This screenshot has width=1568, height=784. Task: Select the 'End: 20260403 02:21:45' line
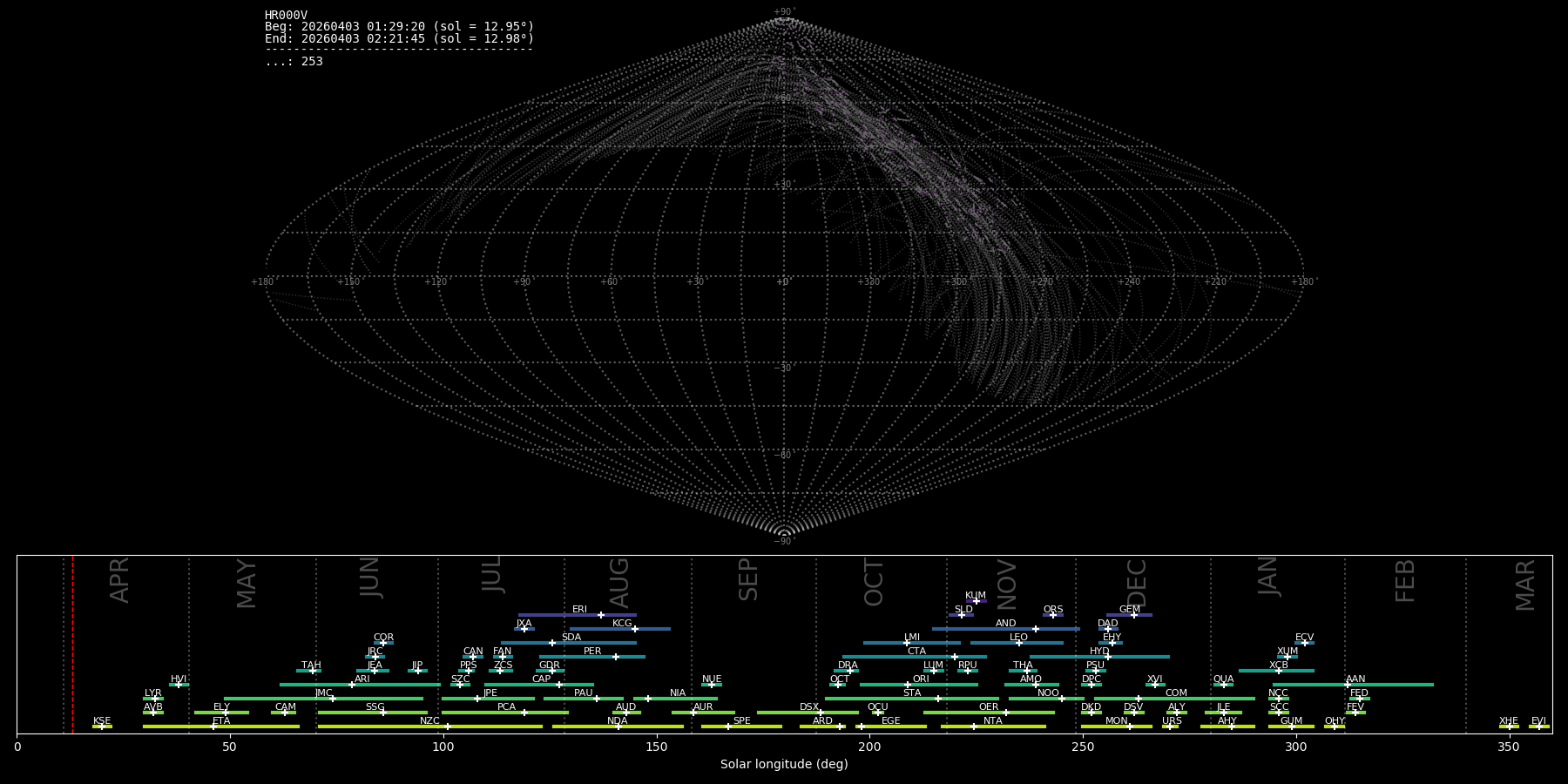399,38
